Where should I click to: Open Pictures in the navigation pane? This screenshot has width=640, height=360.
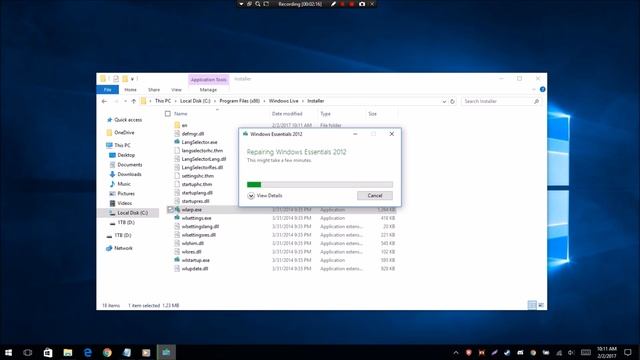click(126, 193)
